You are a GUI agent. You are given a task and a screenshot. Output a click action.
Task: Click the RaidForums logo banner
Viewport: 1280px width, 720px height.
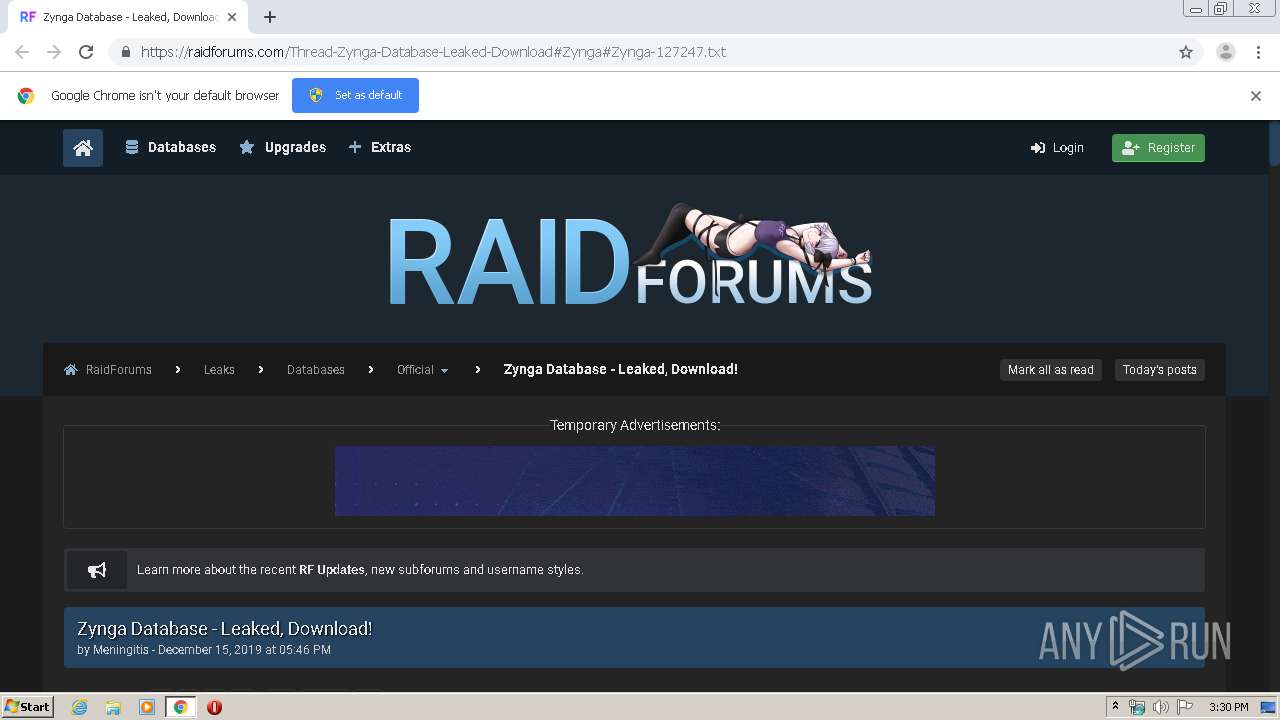pyautogui.click(x=629, y=256)
